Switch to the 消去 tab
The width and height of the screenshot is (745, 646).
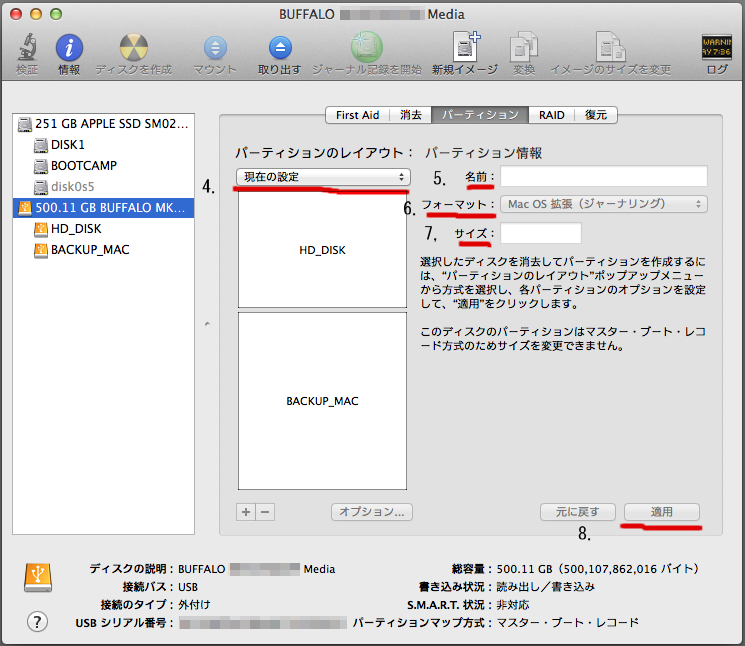411,115
